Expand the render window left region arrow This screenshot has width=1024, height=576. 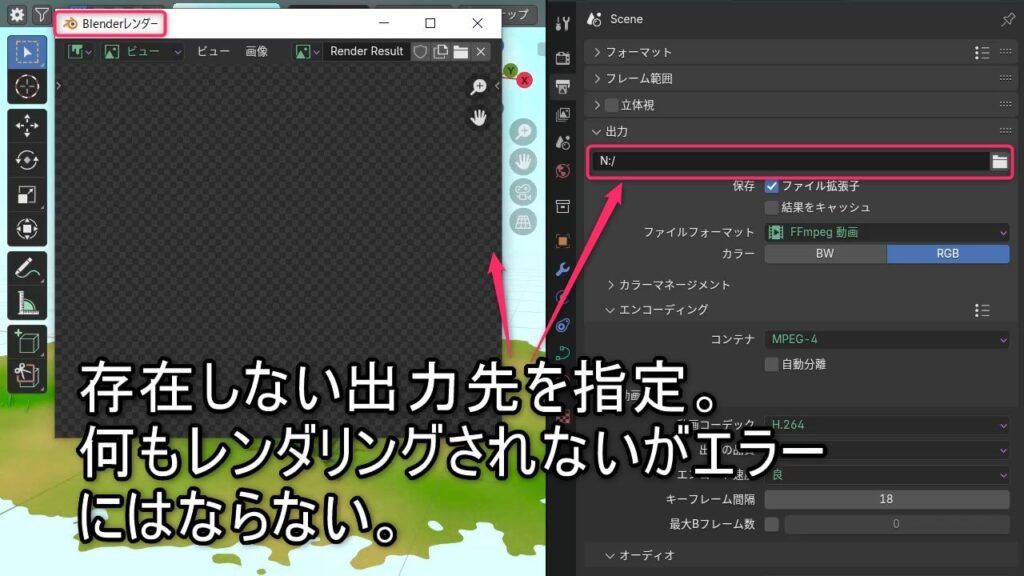tap(59, 86)
